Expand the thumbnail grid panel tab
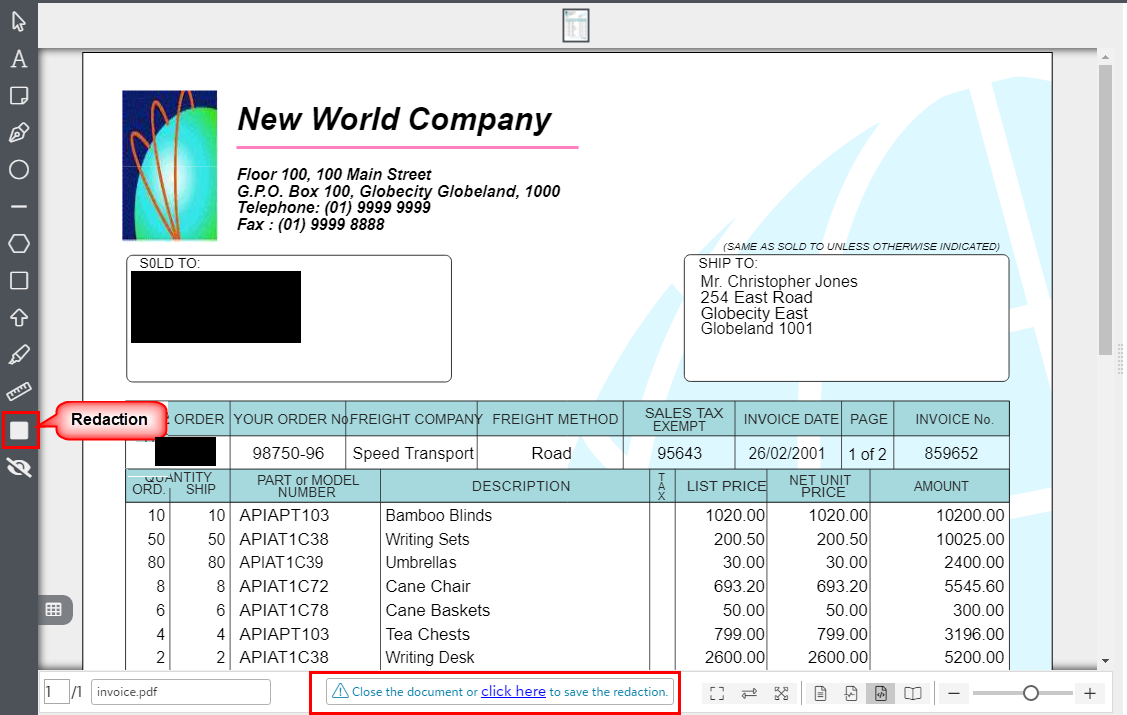1127x715 pixels. 54,609
